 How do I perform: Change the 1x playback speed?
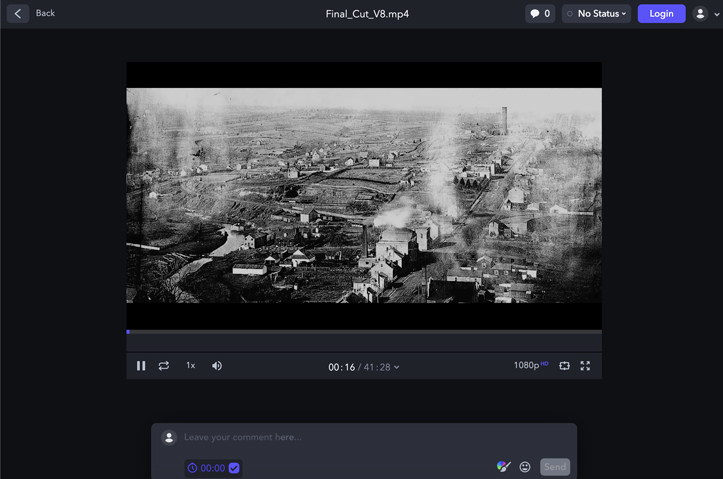(190, 366)
